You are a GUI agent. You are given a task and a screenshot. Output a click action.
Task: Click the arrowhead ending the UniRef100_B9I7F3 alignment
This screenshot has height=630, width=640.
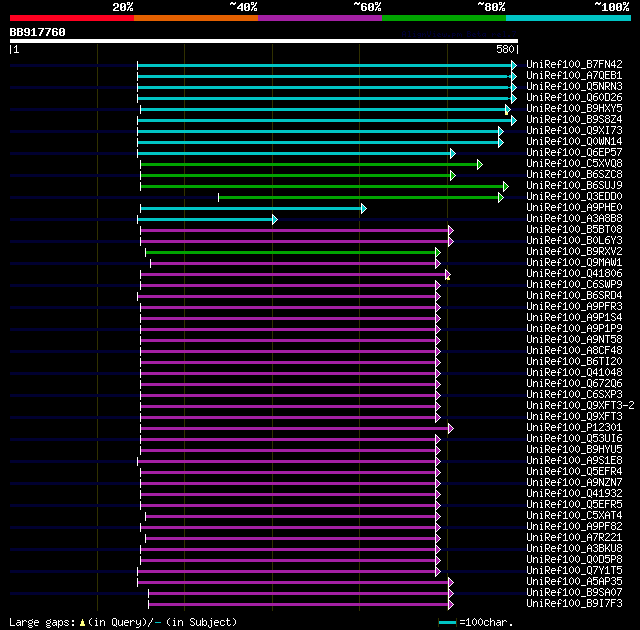[451, 604]
